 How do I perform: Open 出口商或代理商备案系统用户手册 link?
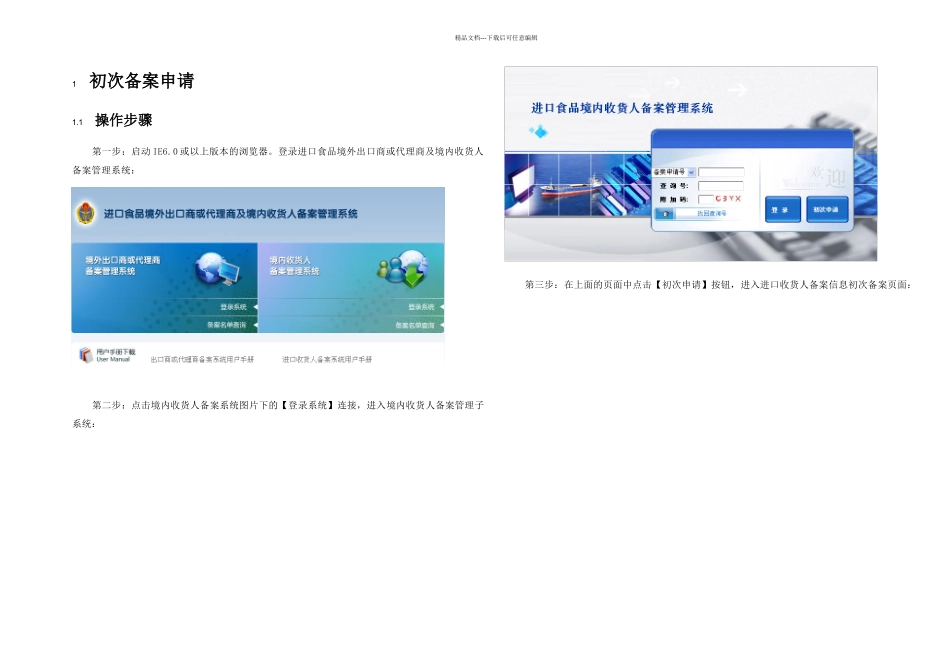pyautogui.click(x=202, y=359)
